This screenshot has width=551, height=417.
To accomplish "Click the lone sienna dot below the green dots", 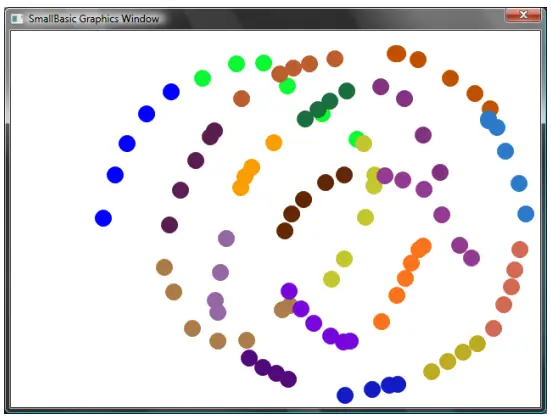I will point(241,98).
